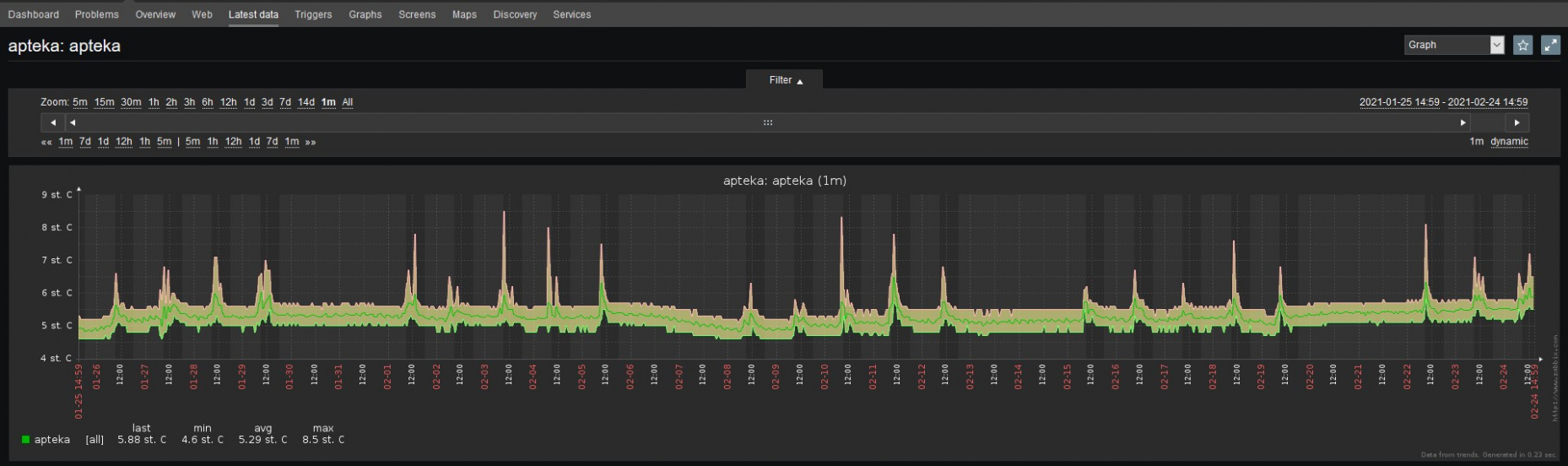1568x466 pixels.
Task: Add graph to favourites with star icon
Action: point(1522,46)
